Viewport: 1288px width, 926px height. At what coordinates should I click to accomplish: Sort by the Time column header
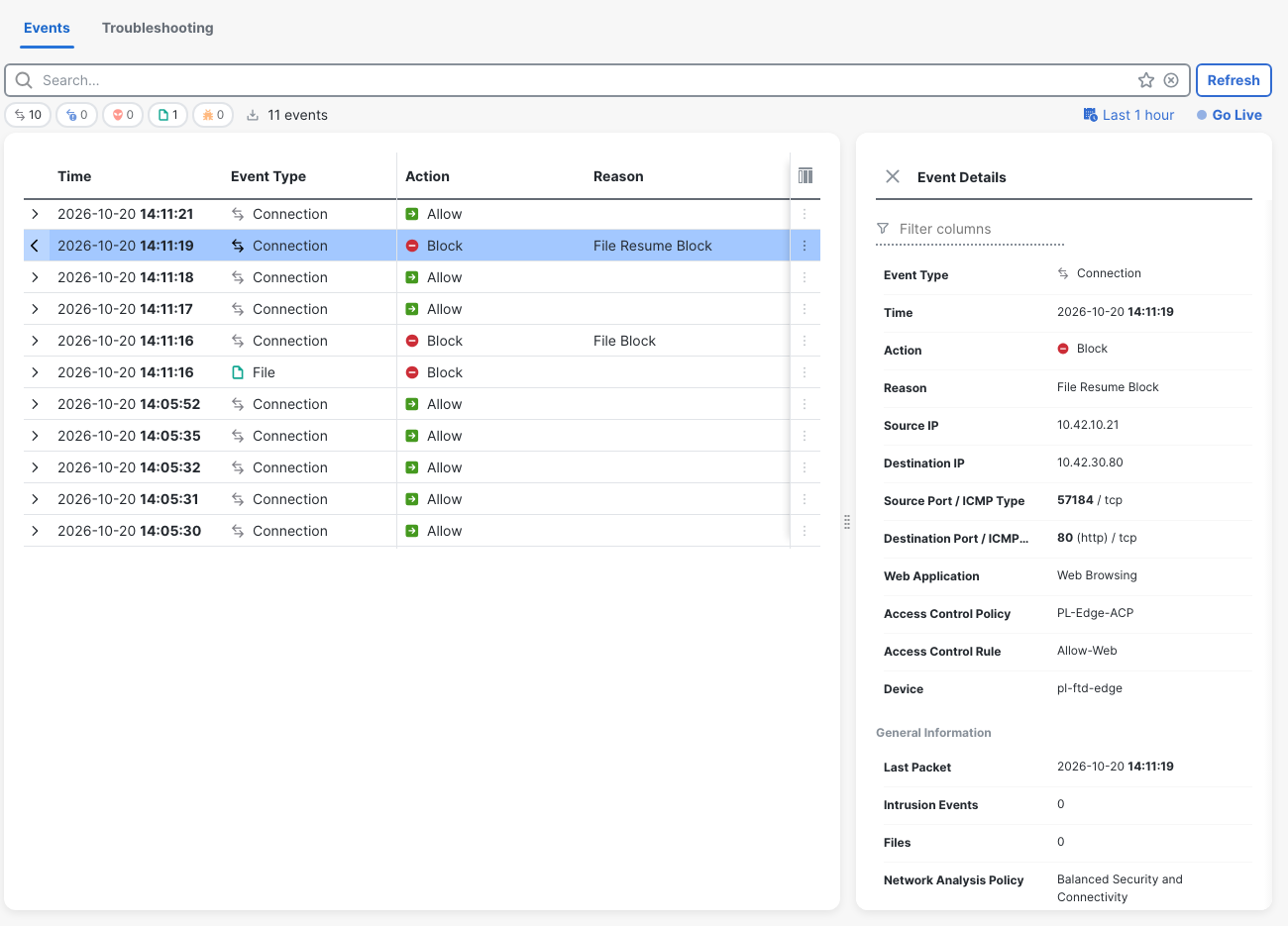[74, 176]
